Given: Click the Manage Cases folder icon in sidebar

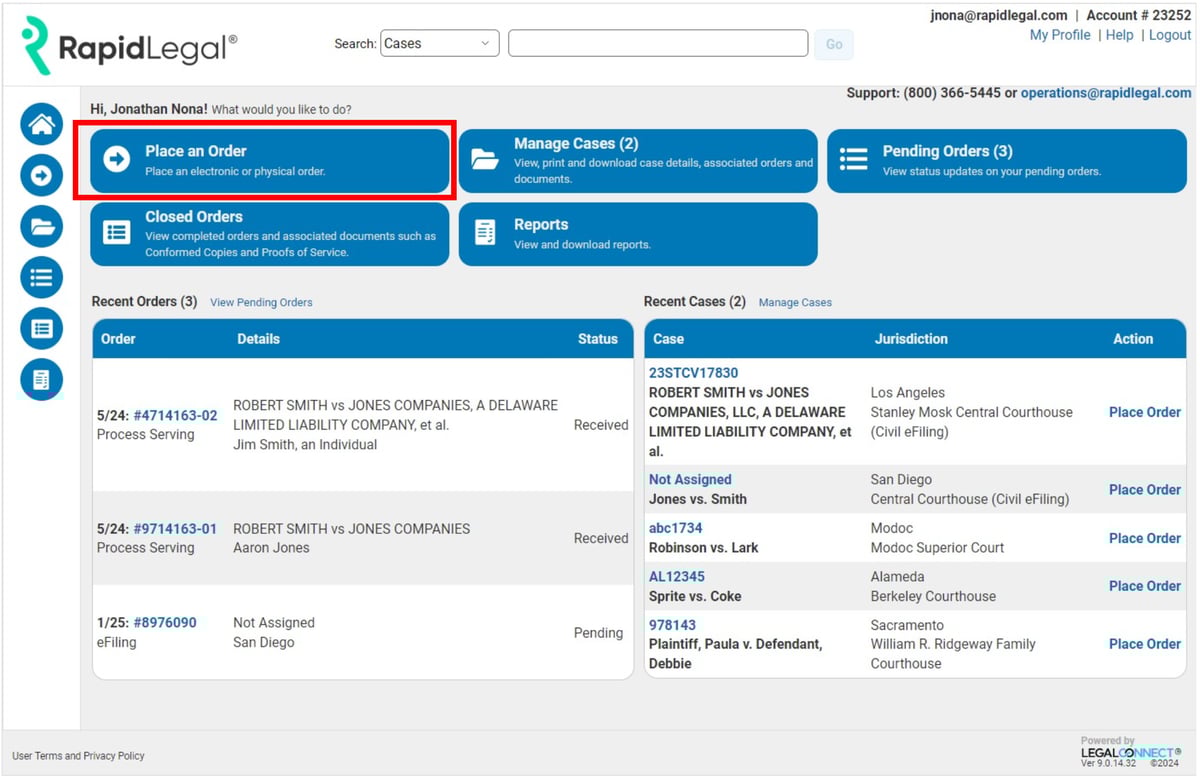Looking at the screenshot, I should [x=40, y=226].
